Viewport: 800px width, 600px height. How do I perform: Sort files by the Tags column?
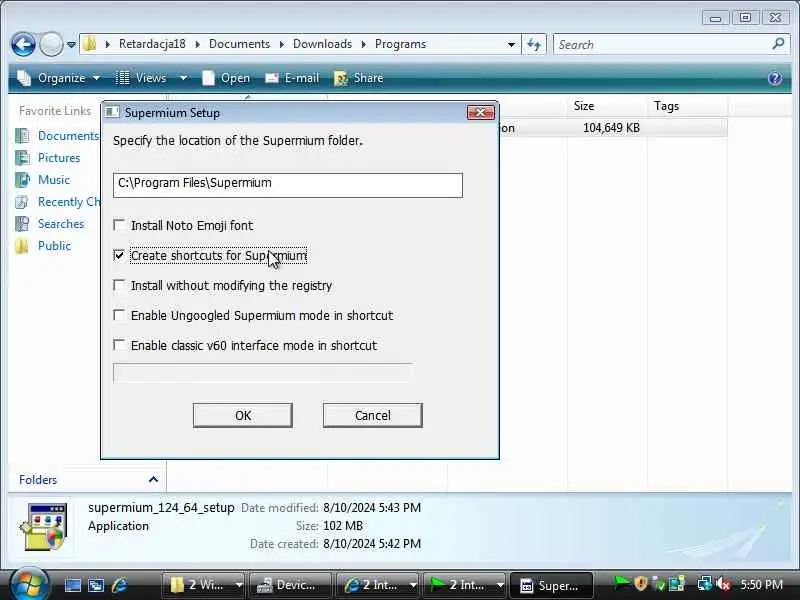687,106
